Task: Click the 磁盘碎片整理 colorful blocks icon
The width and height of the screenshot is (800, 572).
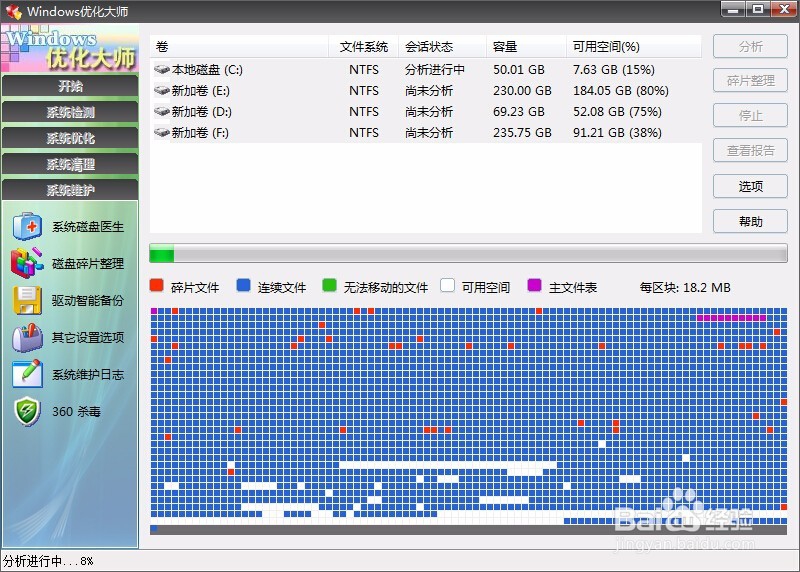Action: 27,263
